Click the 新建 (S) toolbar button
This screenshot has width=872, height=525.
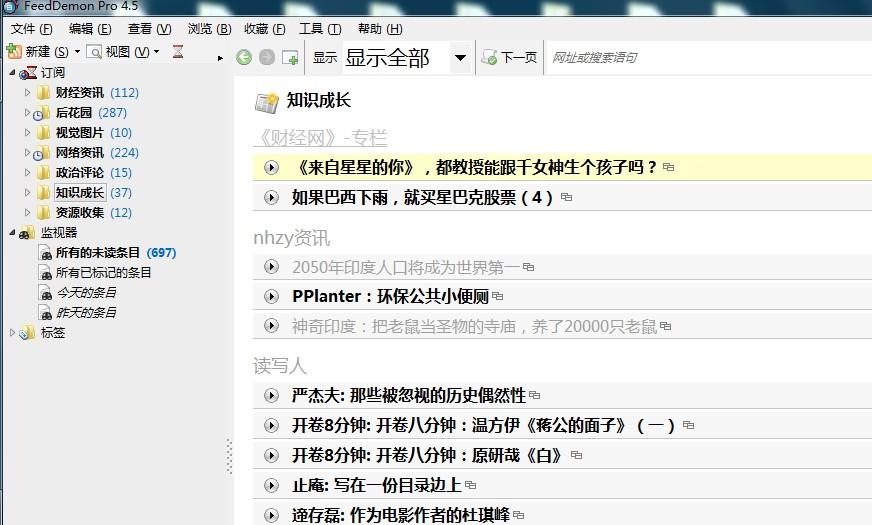pos(38,52)
